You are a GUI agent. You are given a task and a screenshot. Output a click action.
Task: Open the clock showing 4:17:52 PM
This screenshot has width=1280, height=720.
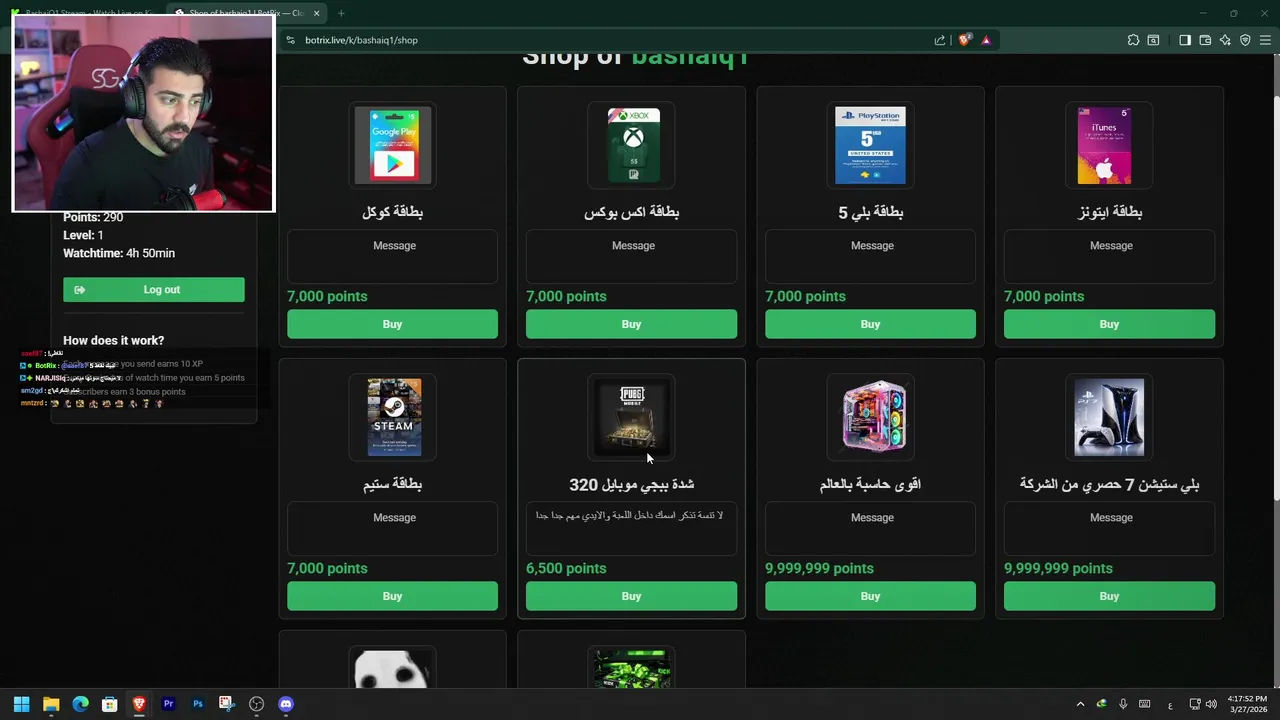1247,704
